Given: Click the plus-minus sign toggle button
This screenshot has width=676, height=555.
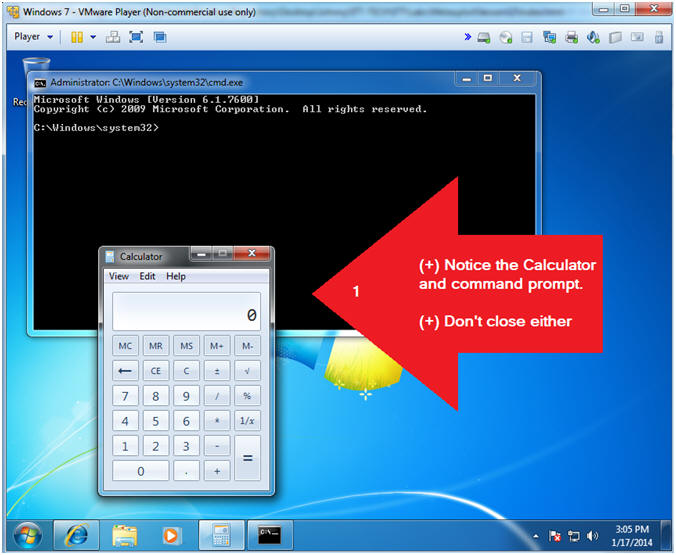Looking at the screenshot, I should tap(217, 371).
